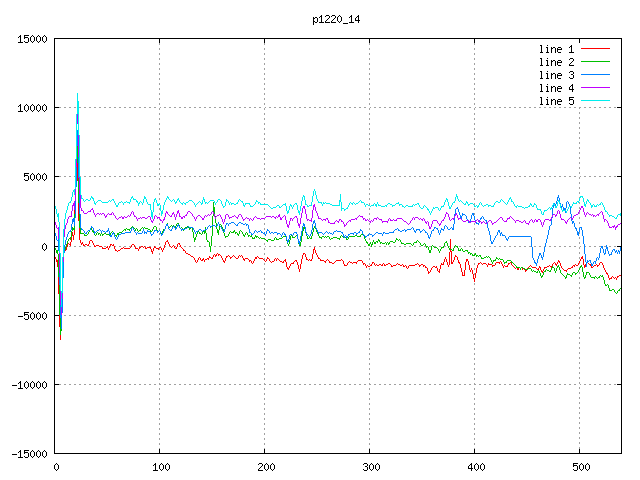Select the 'line 2' legend label
The height and width of the screenshot is (480, 640).
[556, 62]
